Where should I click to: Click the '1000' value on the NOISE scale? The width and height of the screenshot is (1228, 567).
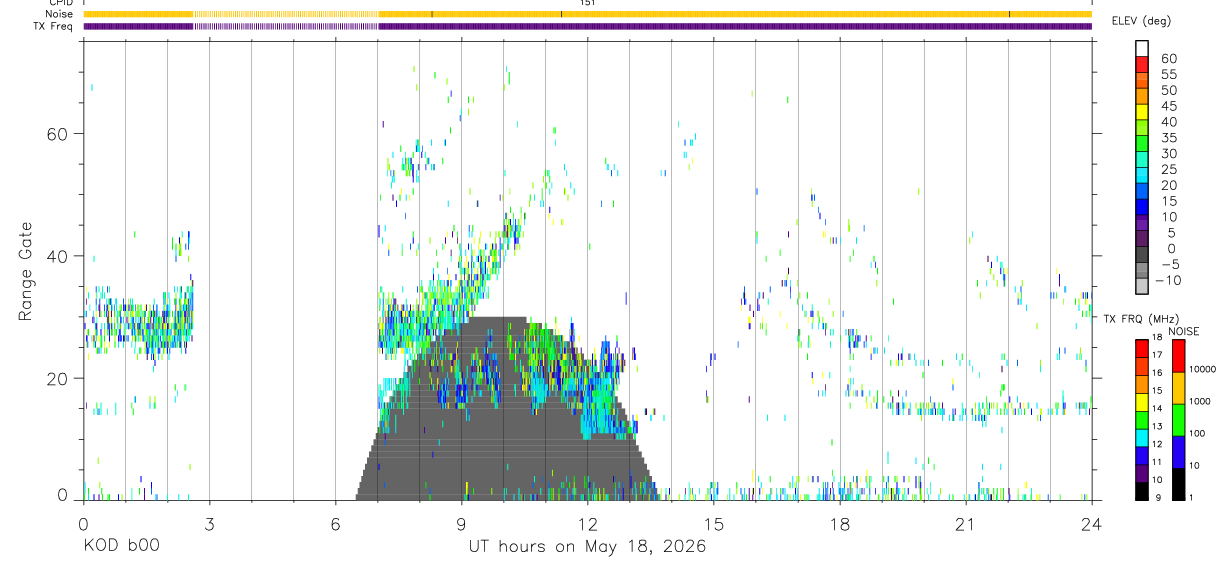(x=1202, y=401)
